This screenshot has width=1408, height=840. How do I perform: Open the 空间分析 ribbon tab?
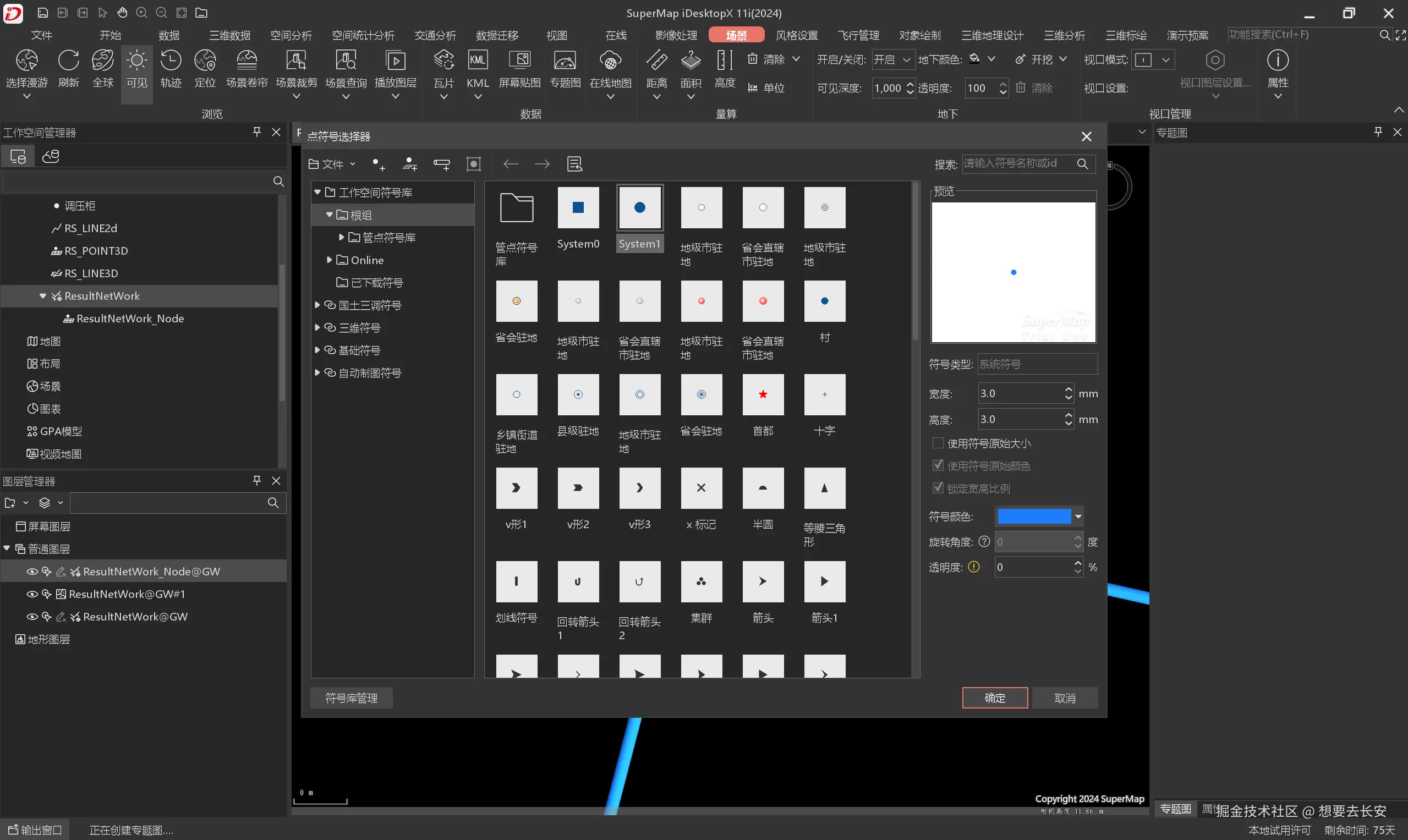pyautogui.click(x=291, y=35)
